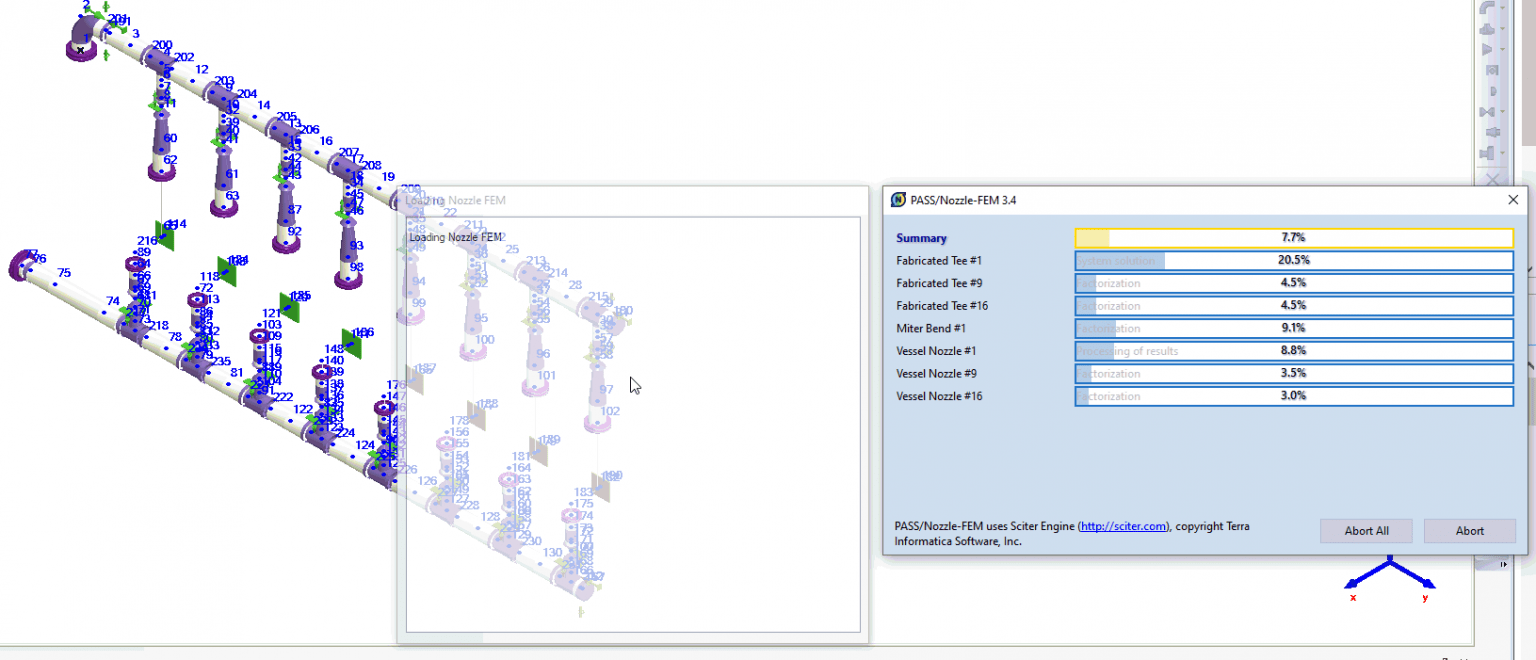Select the tee element tool on right toolbar
This screenshot has height=660, width=1536.
(1489, 29)
